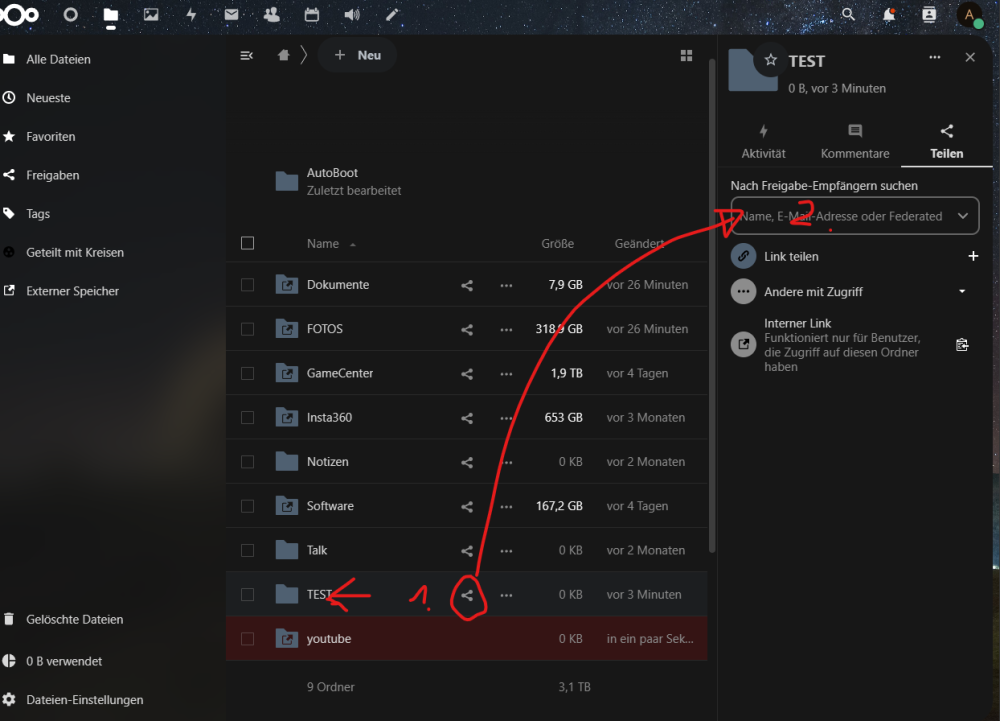
Task: Open the Photos app in top bar
Action: [151, 14]
